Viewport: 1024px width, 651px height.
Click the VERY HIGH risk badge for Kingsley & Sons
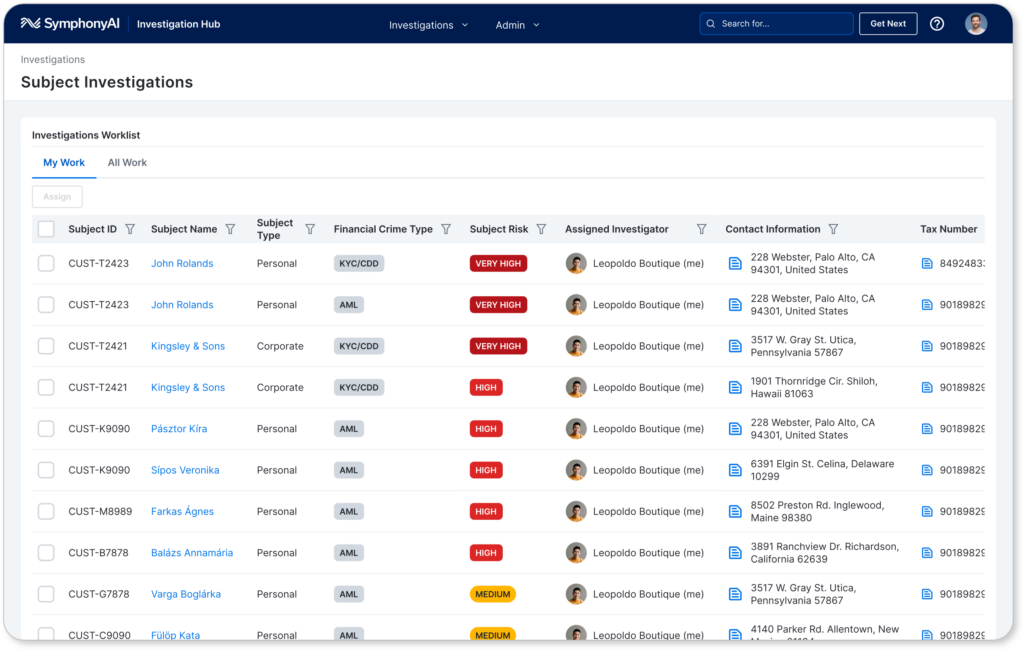click(x=498, y=346)
